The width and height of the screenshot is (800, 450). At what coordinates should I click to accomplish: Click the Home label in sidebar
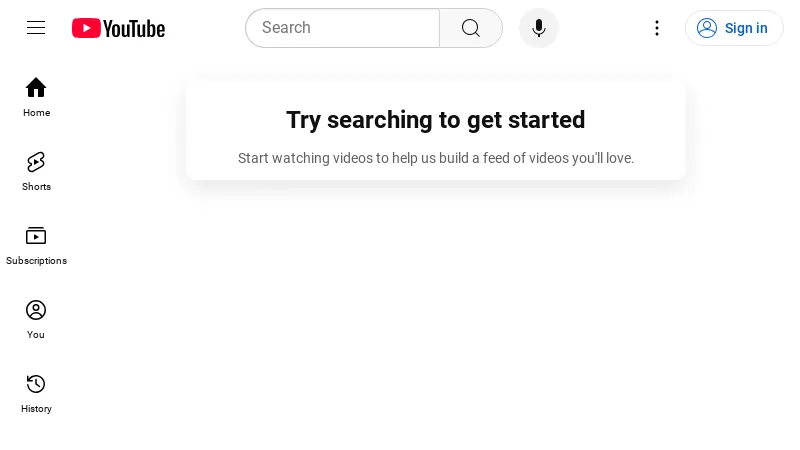pos(36,113)
